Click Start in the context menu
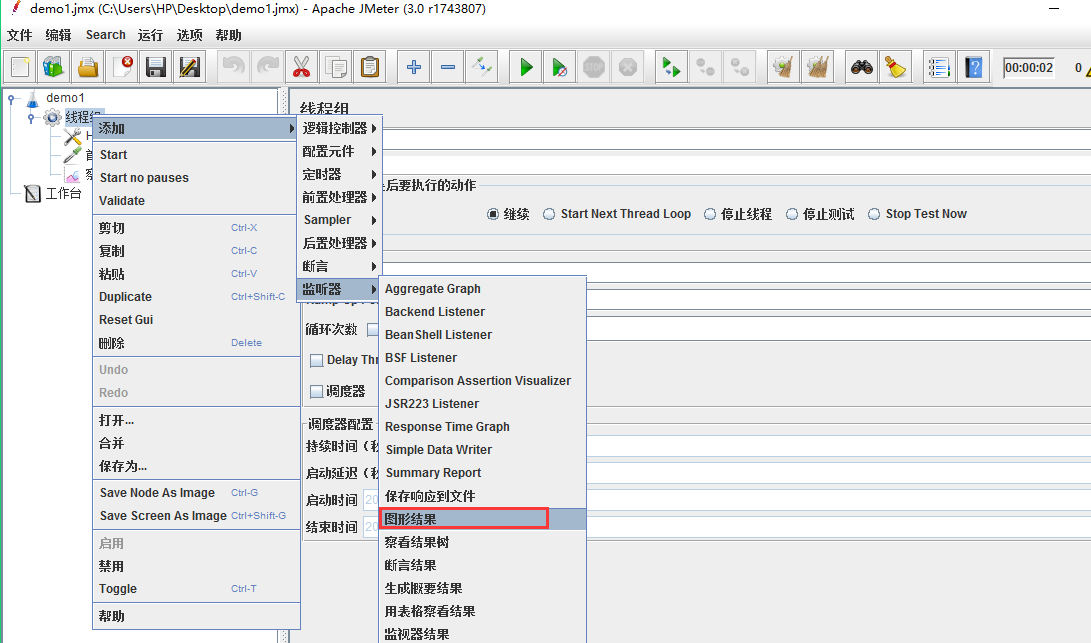Image resolution: width=1091 pixels, height=643 pixels. [x=196, y=154]
